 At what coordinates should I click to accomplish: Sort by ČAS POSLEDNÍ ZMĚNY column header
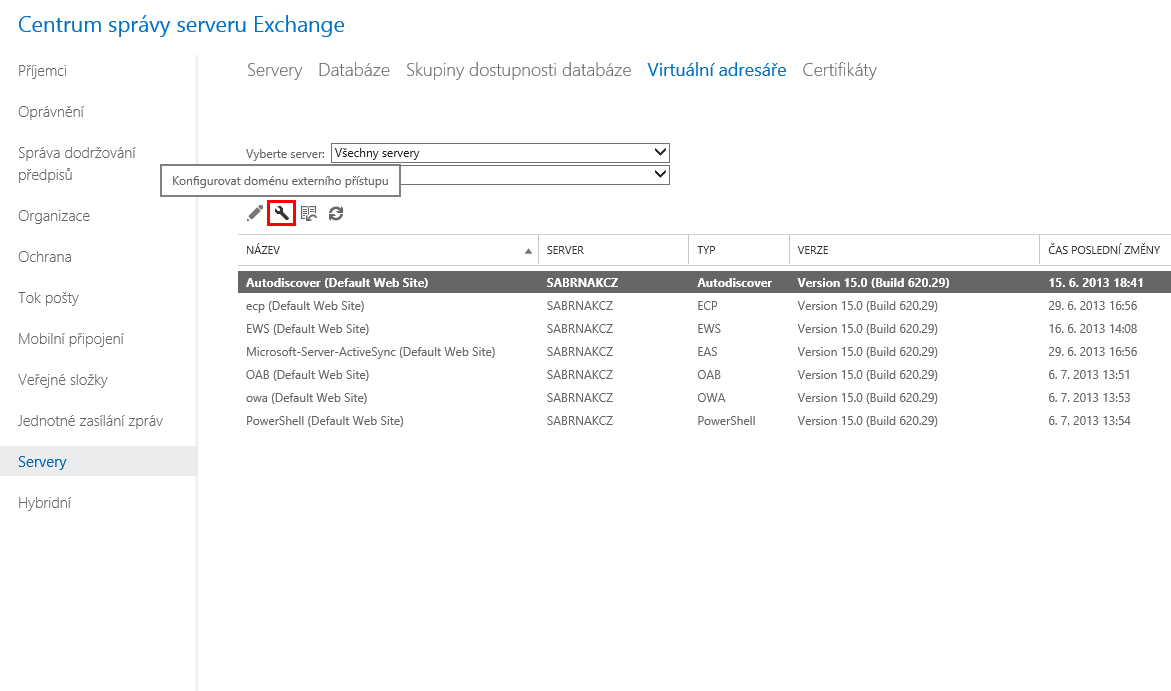[x=1104, y=250]
